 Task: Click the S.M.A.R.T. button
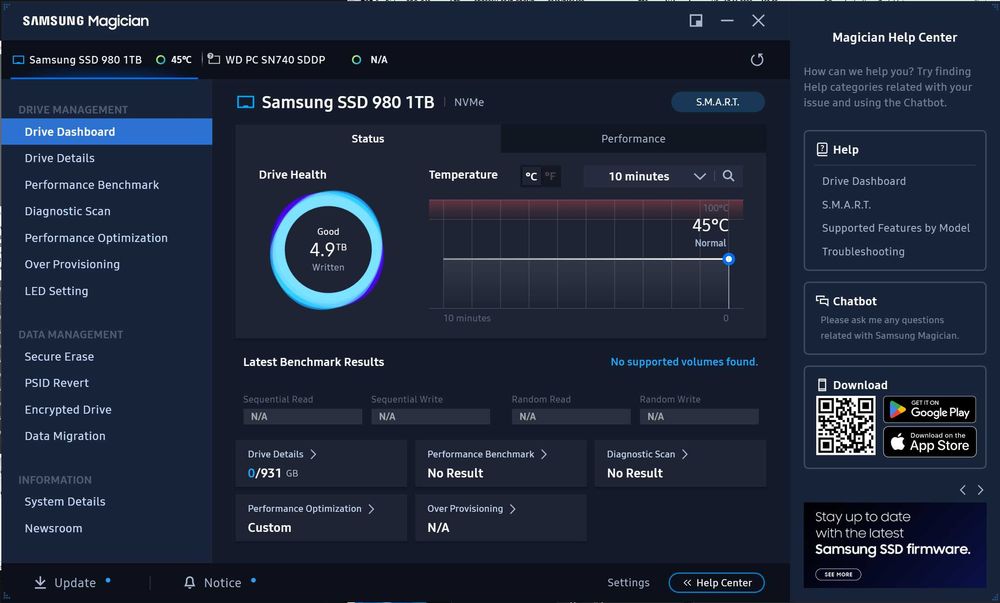coord(717,102)
